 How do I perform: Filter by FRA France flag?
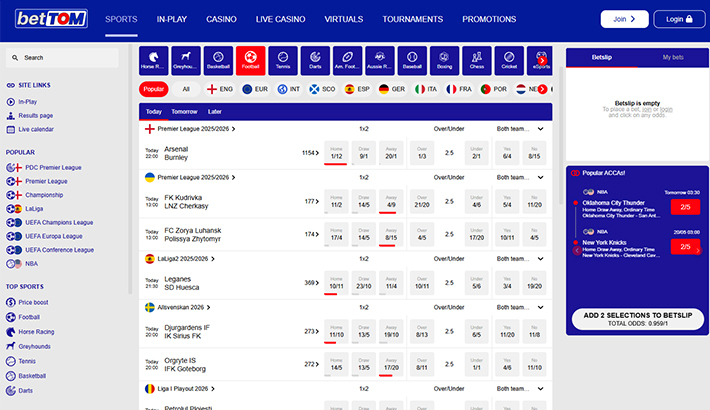pos(459,89)
